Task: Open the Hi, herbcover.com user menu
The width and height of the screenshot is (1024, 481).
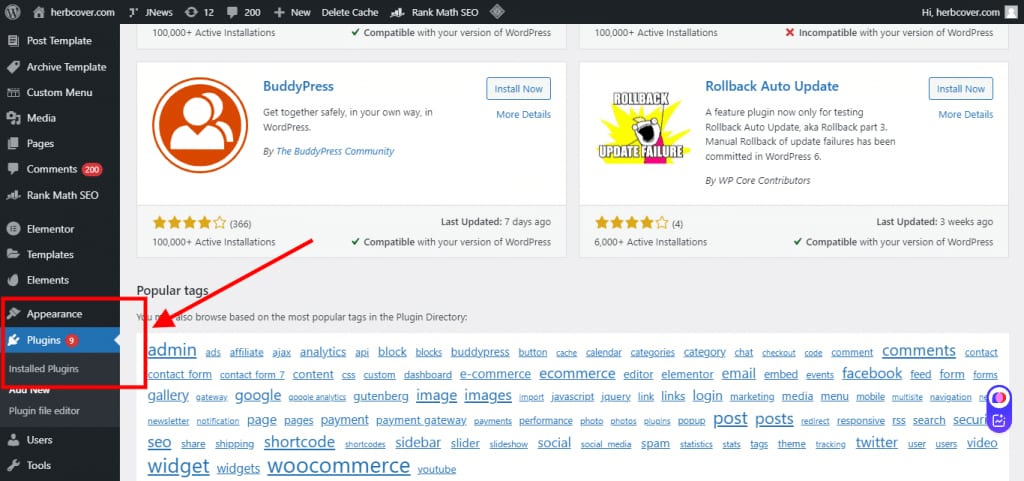Action: click(x=960, y=12)
